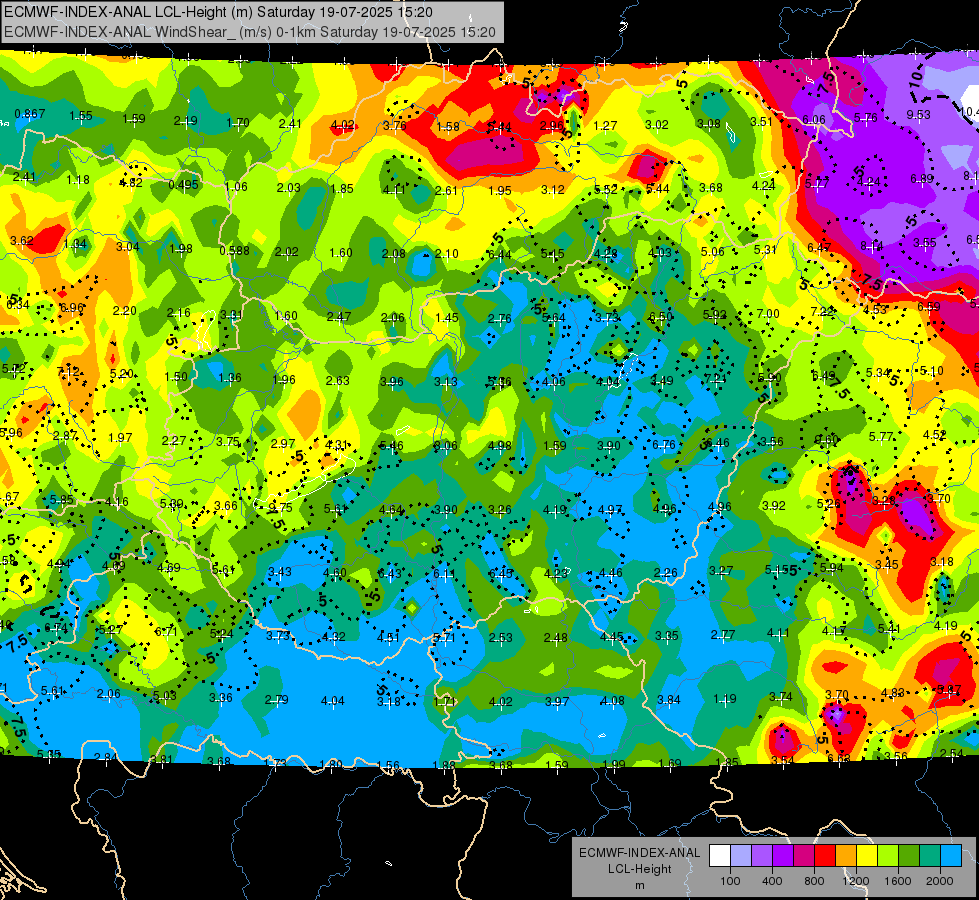Click the wind shear value 0.588
979x900 pixels.
(x=234, y=251)
